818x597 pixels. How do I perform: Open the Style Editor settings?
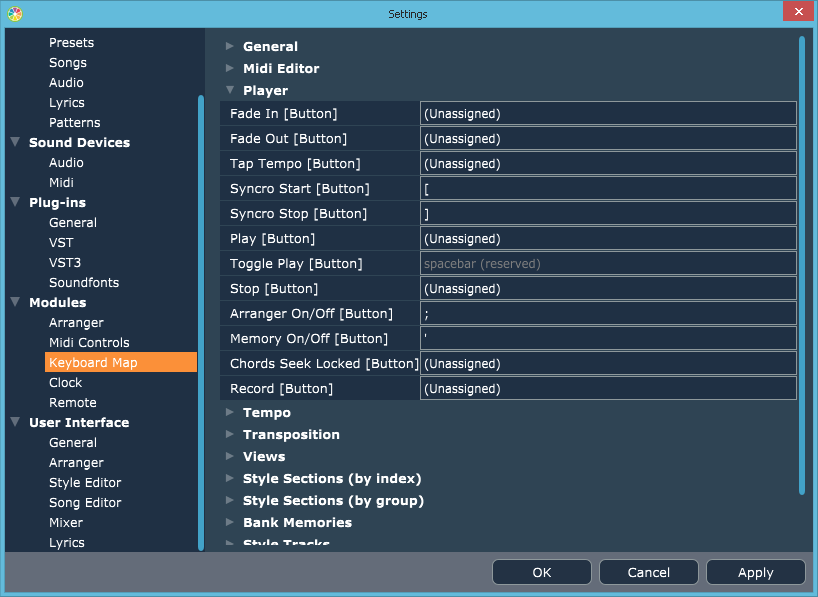pyautogui.click(x=85, y=483)
